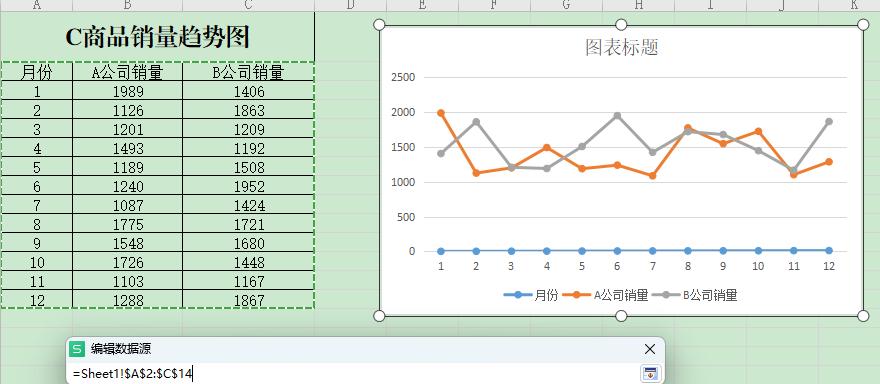Click the range collapse icon in data source dialog
The height and width of the screenshot is (384, 880).
pyautogui.click(x=650, y=373)
